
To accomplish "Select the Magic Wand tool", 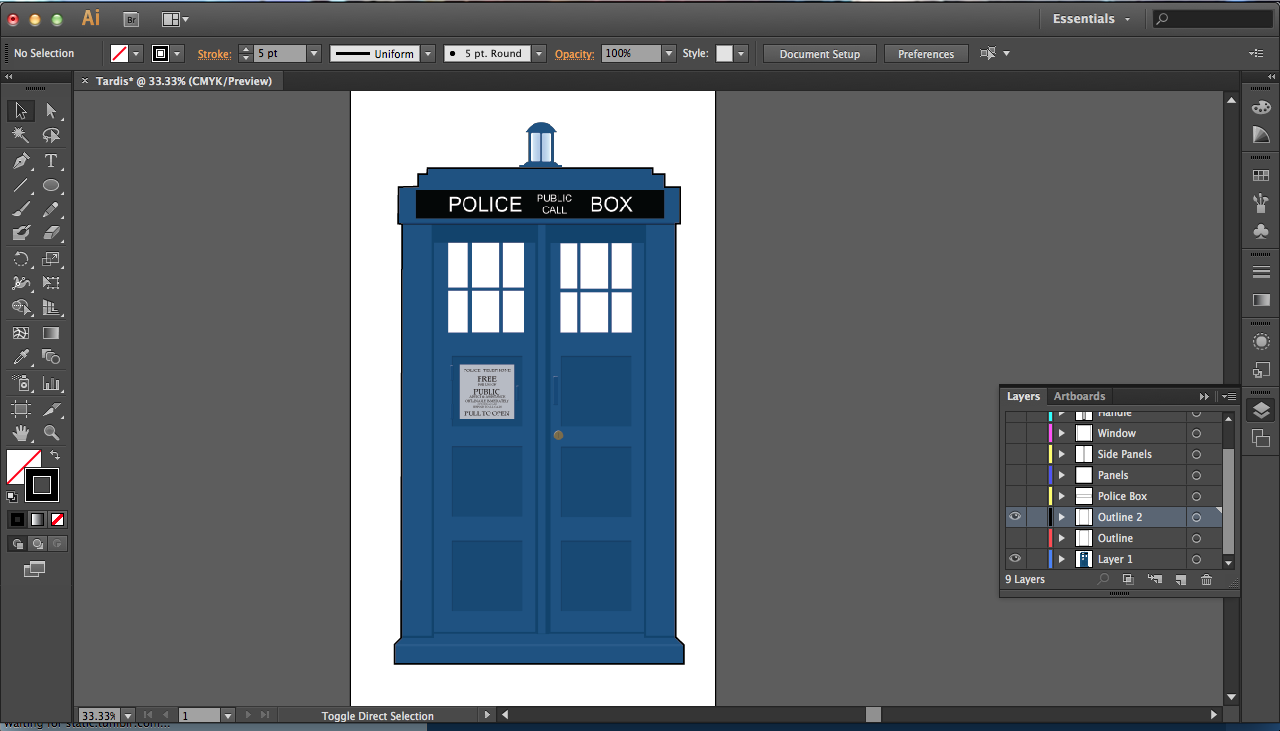I will [21, 136].
